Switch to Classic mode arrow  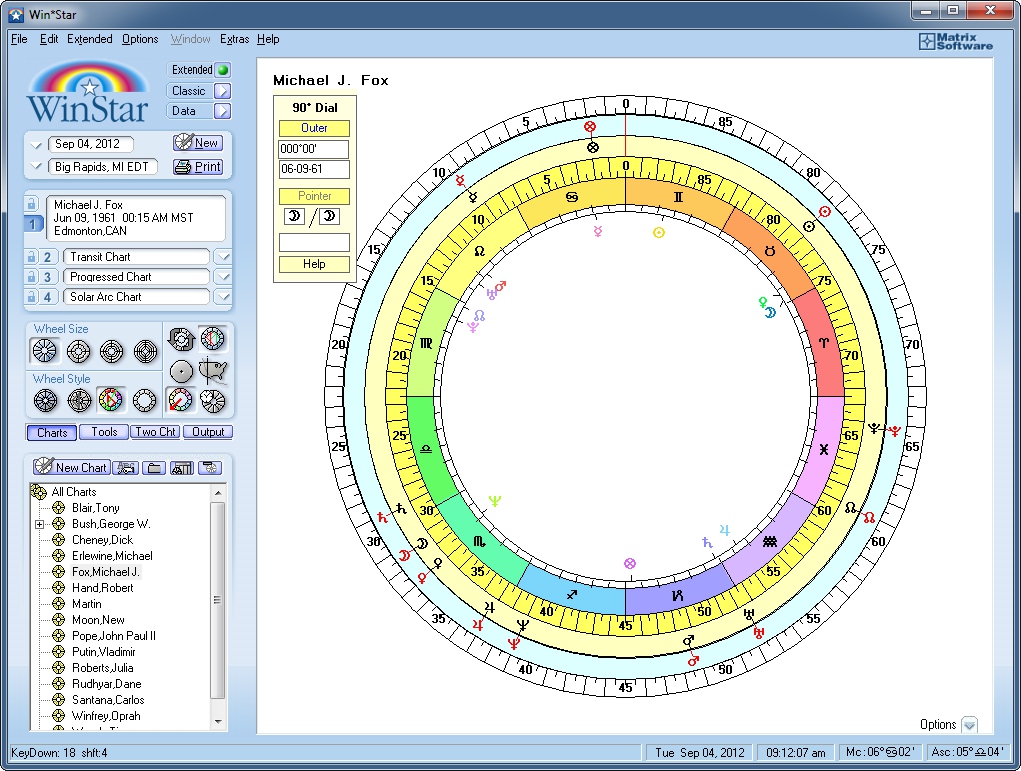[x=222, y=91]
